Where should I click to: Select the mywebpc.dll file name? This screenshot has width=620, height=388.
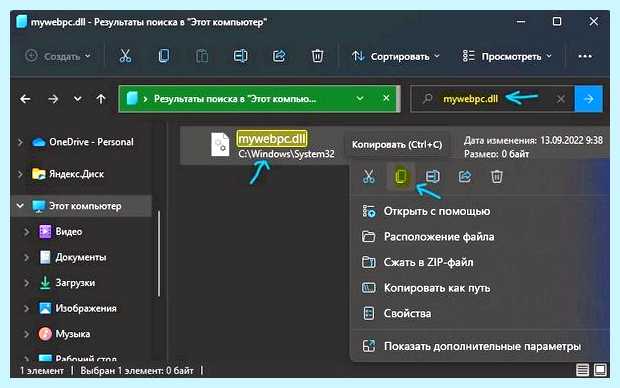272,138
